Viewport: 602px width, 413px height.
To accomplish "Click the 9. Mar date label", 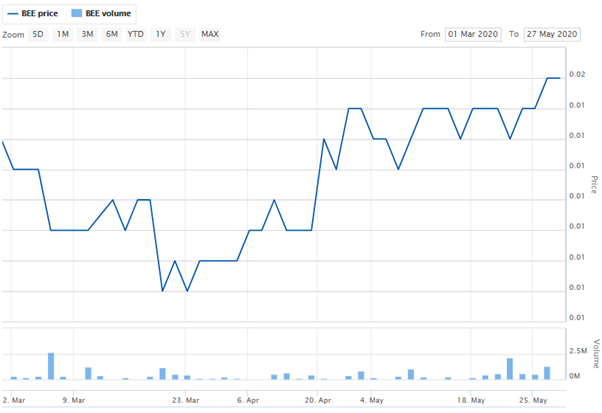I will [x=74, y=400].
